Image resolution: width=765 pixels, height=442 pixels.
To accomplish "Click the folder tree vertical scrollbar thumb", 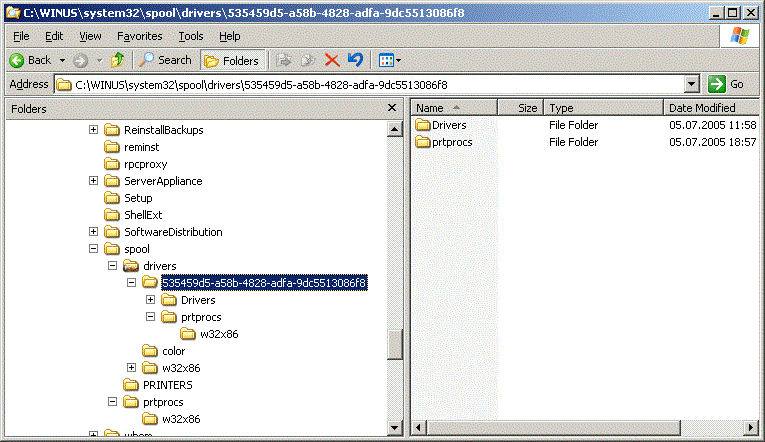I will [394, 343].
